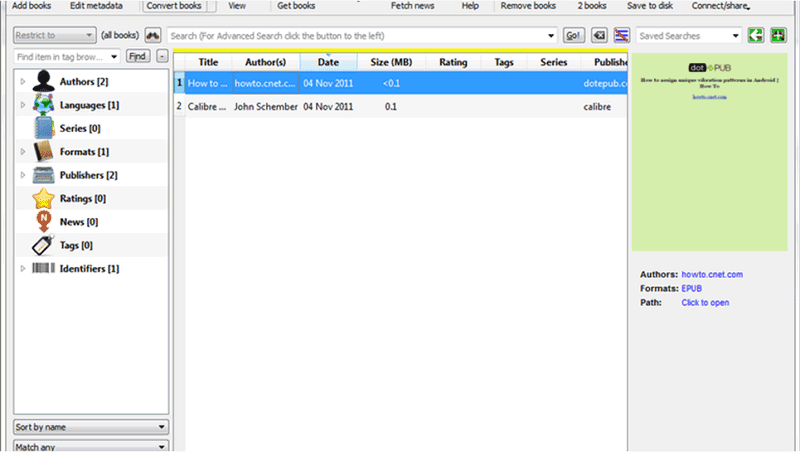Click the Ratings star icon
The image size is (800, 452).
(x=43, y=198)
